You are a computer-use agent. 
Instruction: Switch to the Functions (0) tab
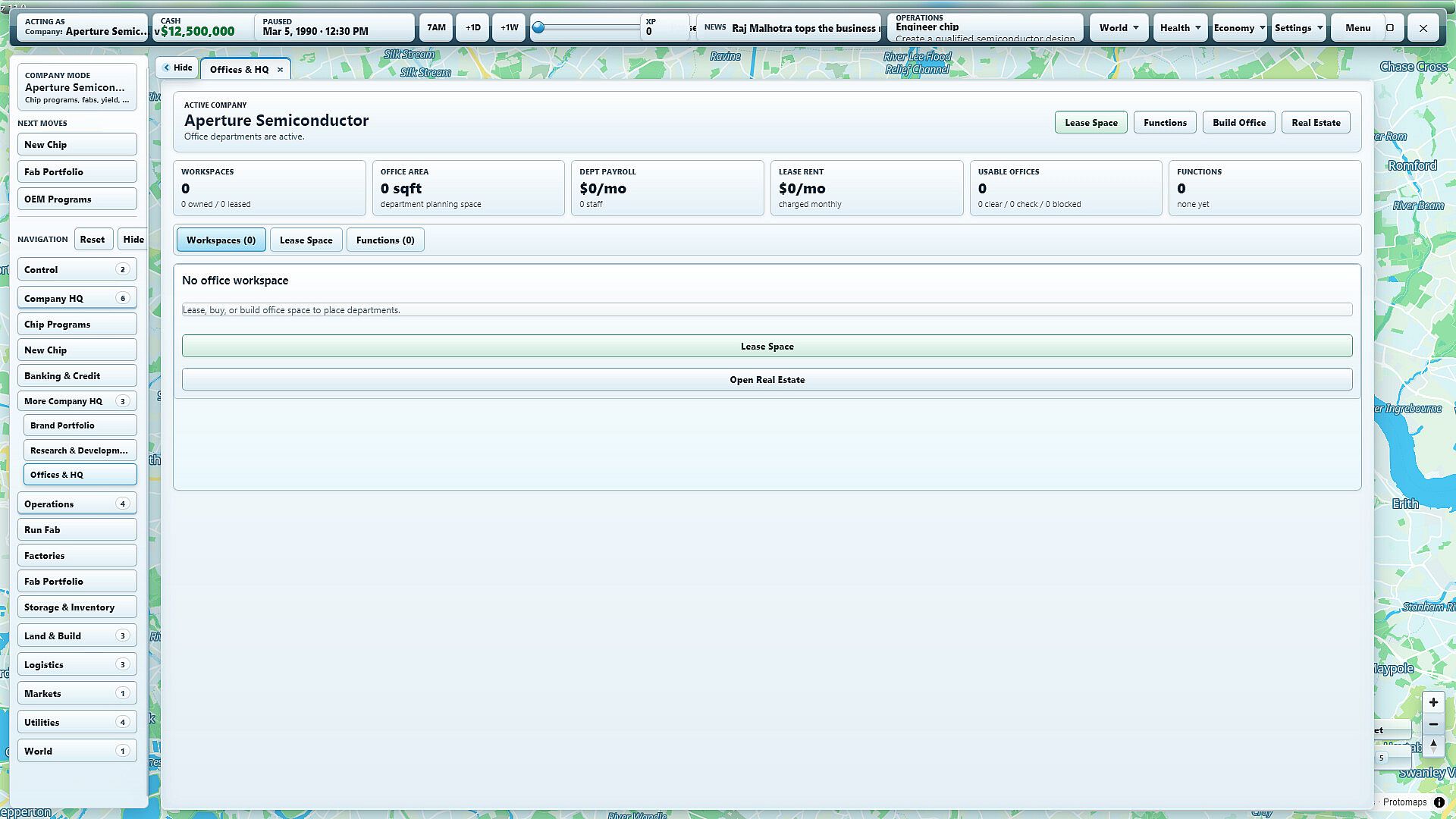[385, 240]
